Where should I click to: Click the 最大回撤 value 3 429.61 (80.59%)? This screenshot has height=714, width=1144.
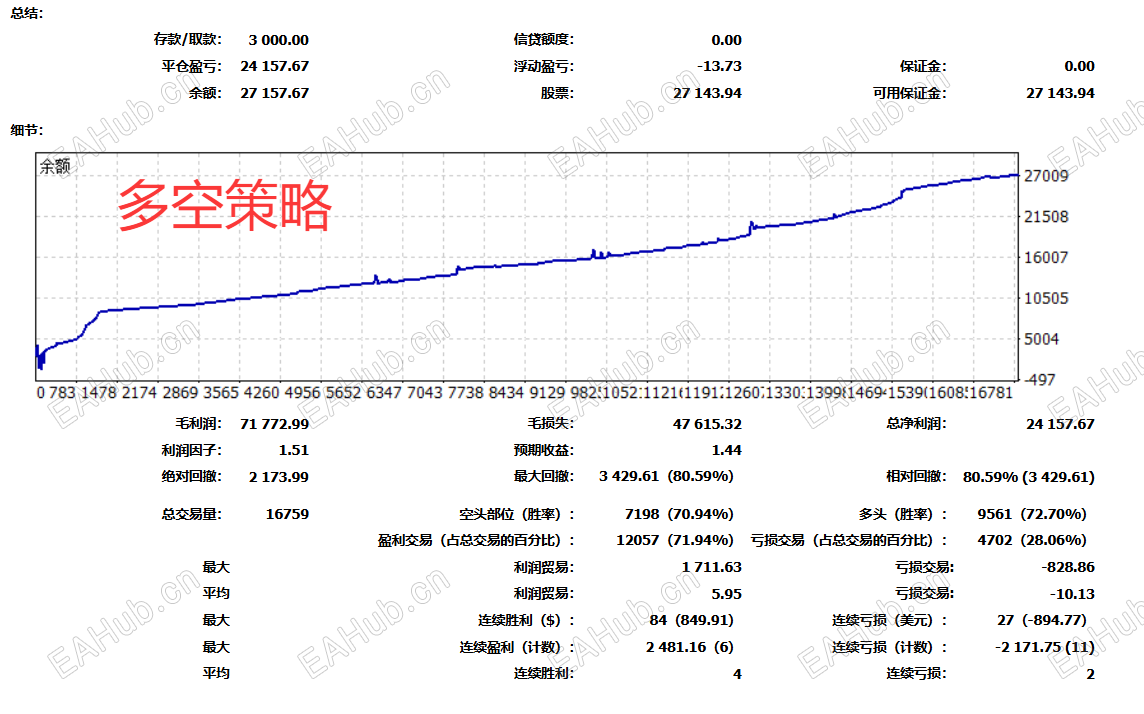pos(666,476)
